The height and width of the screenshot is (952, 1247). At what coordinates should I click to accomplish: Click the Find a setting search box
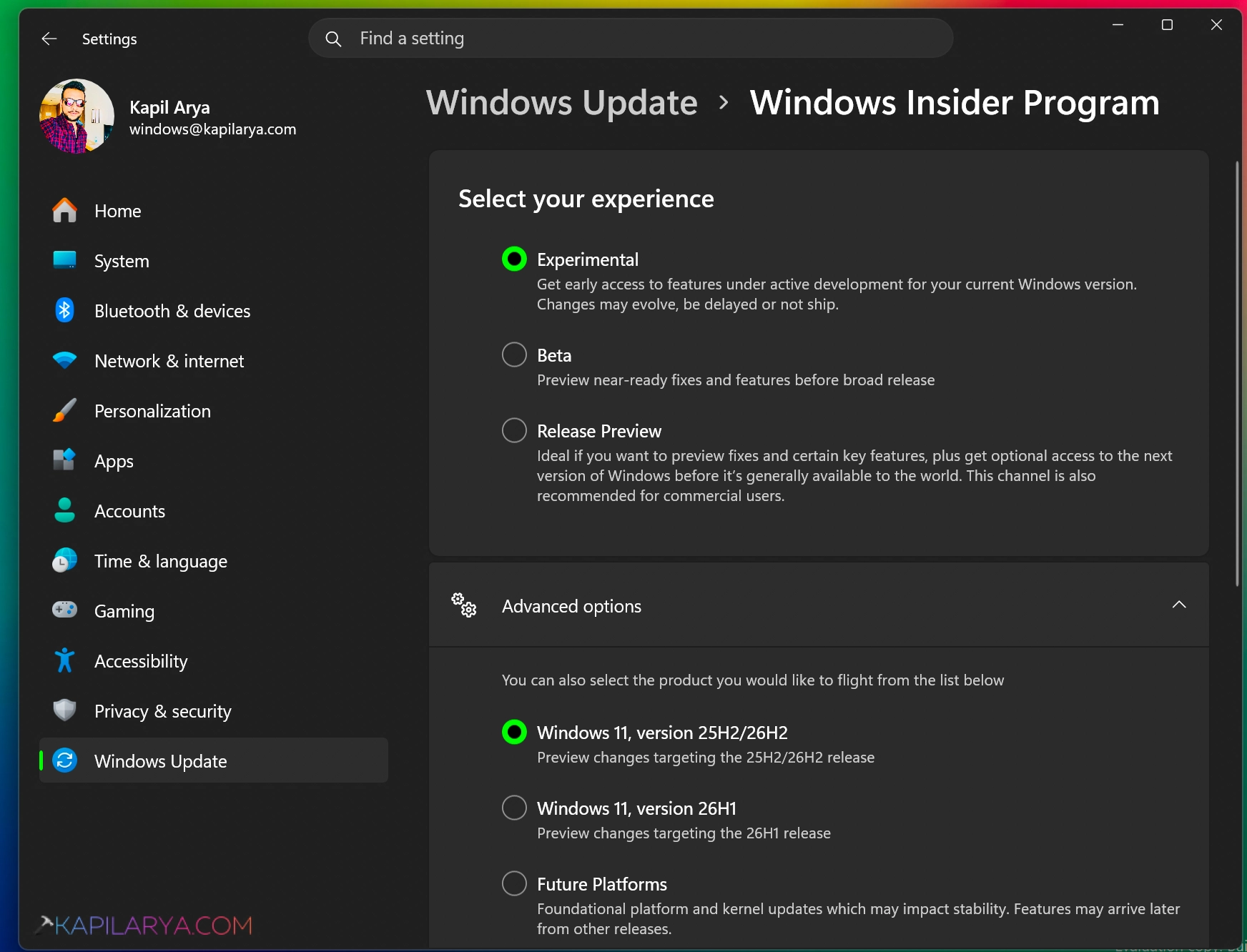631,39
